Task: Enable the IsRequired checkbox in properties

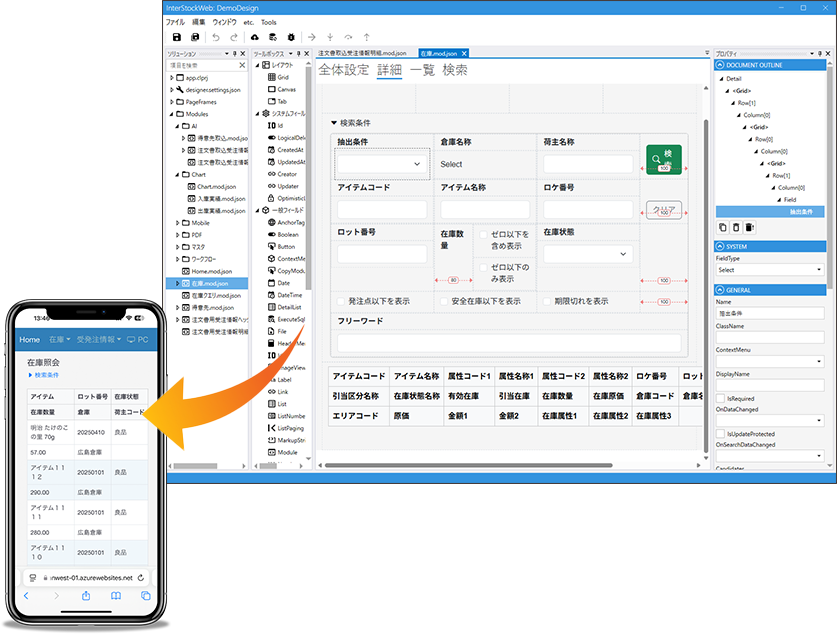Action: 721,397
